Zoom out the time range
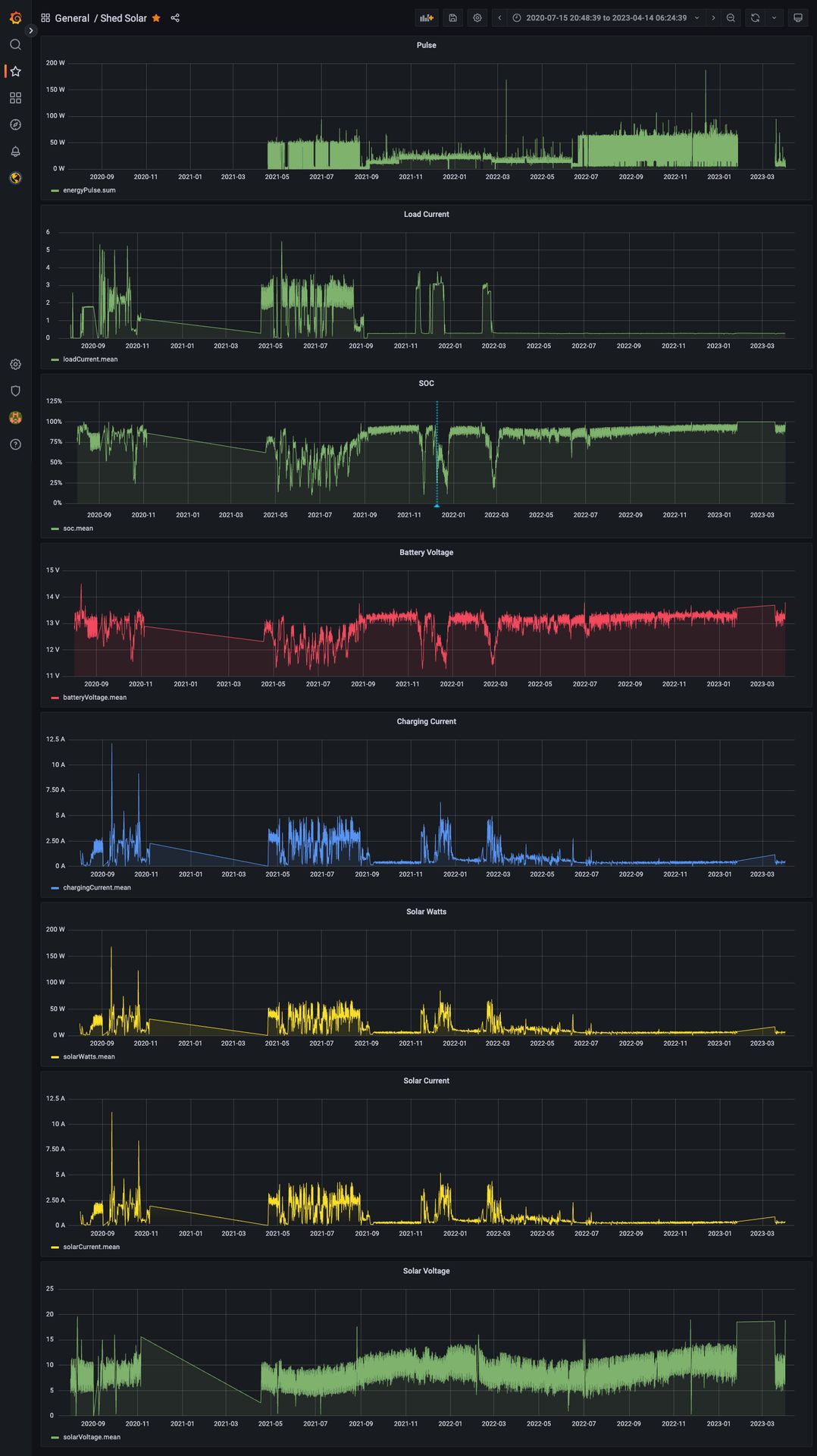The width and height of the screenshot is (817, 1456). (x=731, y=18)
